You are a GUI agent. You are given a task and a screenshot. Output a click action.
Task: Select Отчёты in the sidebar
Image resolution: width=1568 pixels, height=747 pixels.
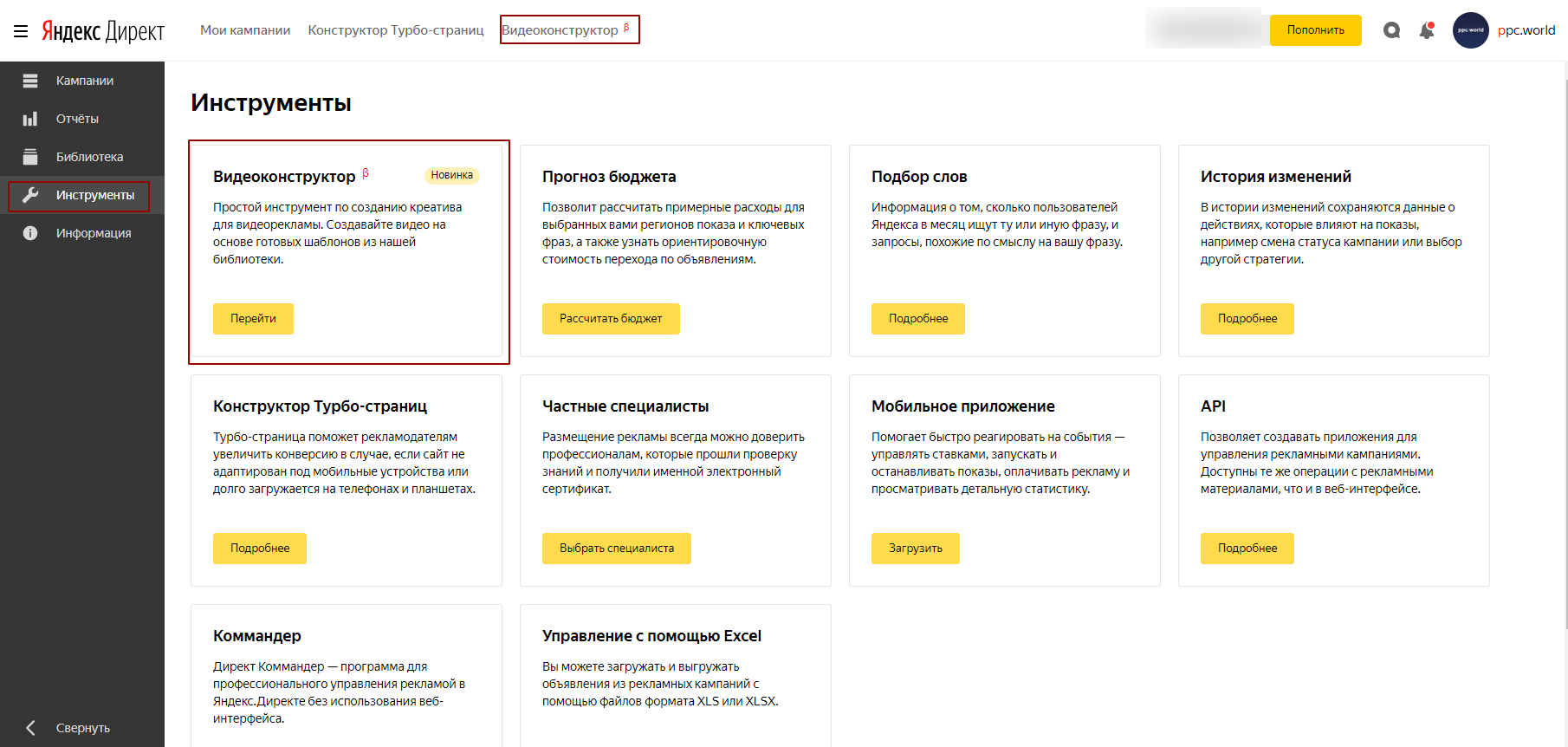(x=77, y=119)
